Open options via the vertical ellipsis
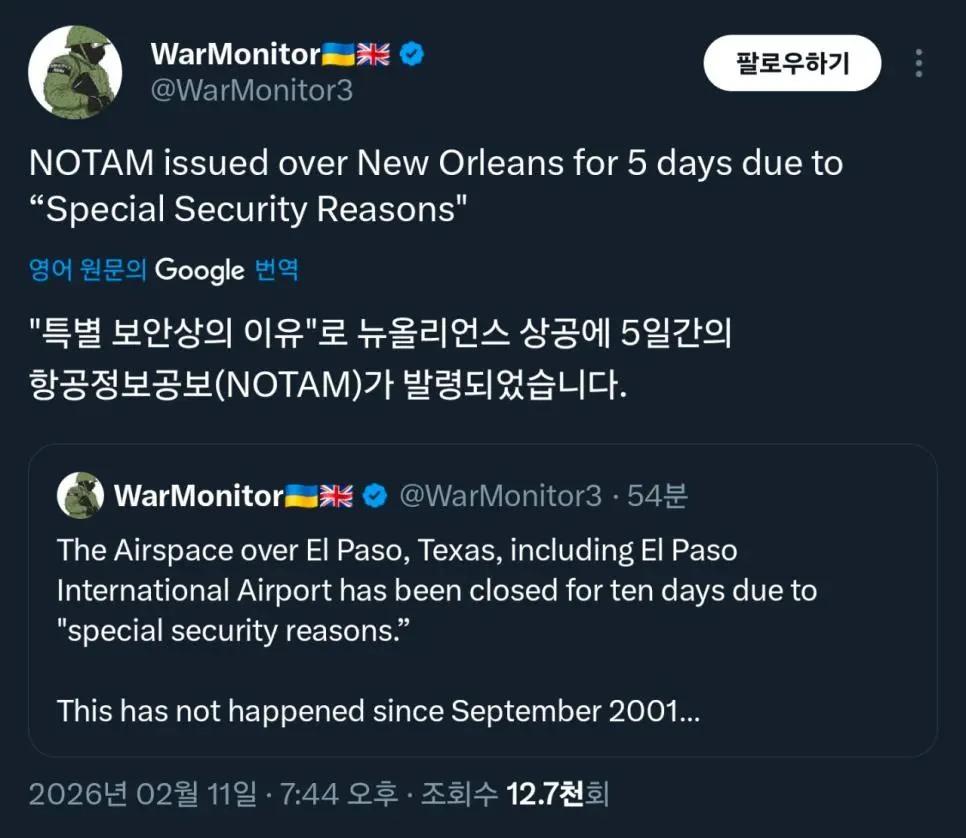Image resolution: width=966 pixels, height=838 pixels. tap(919, 63)
